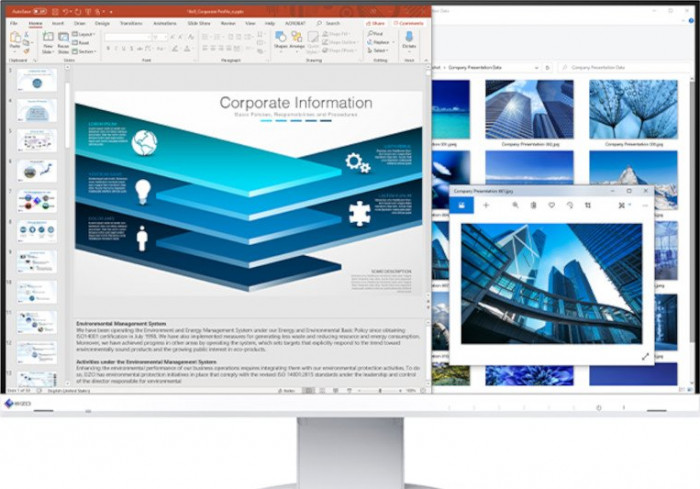
Task: Click the zoom magnifier icon in Photos viewer
Action: tap(516, 205)
